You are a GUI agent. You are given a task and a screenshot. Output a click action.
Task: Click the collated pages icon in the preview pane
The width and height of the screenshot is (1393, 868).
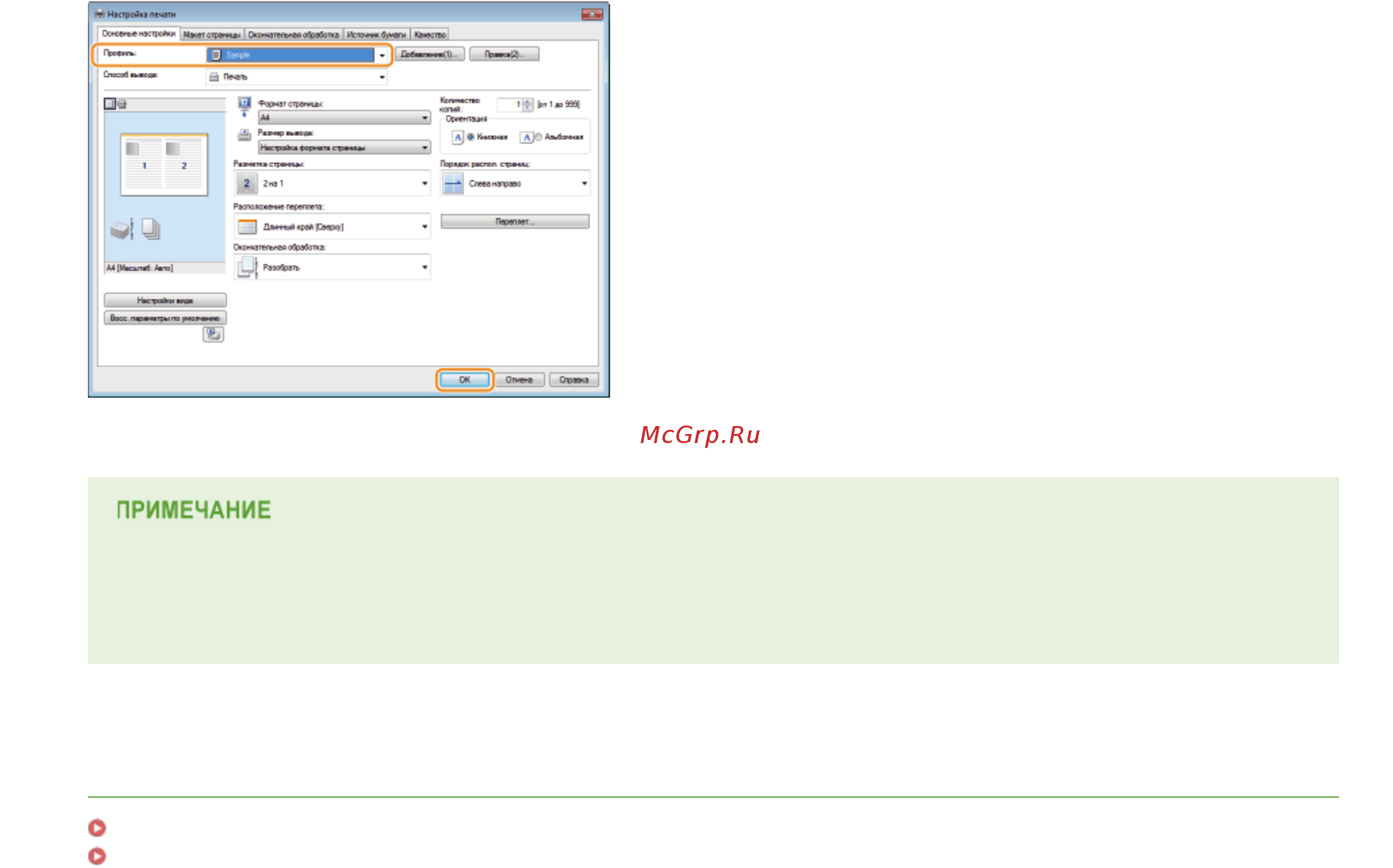[x=151, y=229]
